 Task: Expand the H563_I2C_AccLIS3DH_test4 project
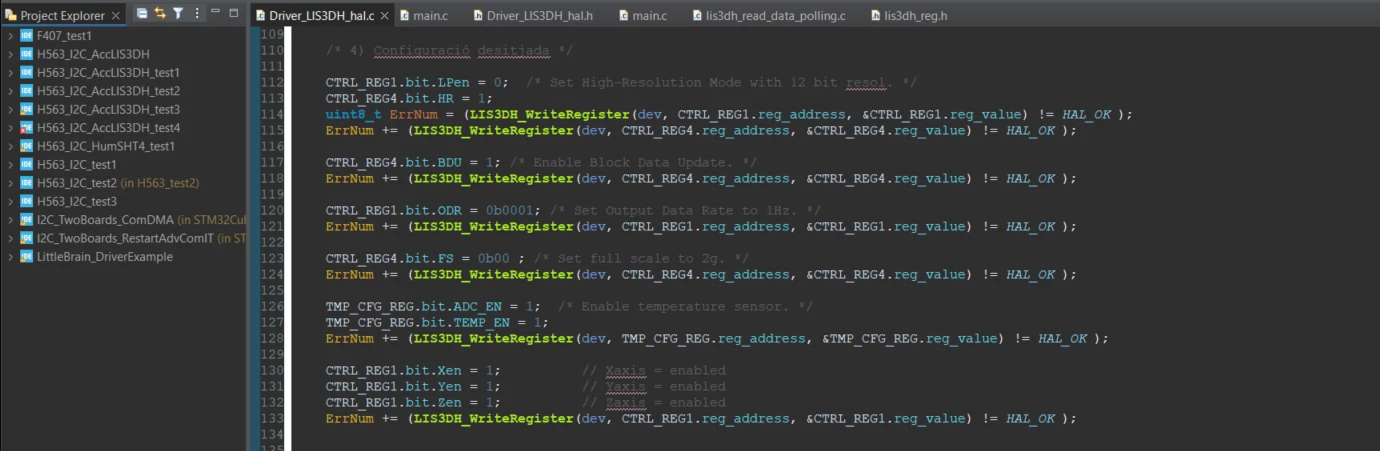click(x=10, y=128)
